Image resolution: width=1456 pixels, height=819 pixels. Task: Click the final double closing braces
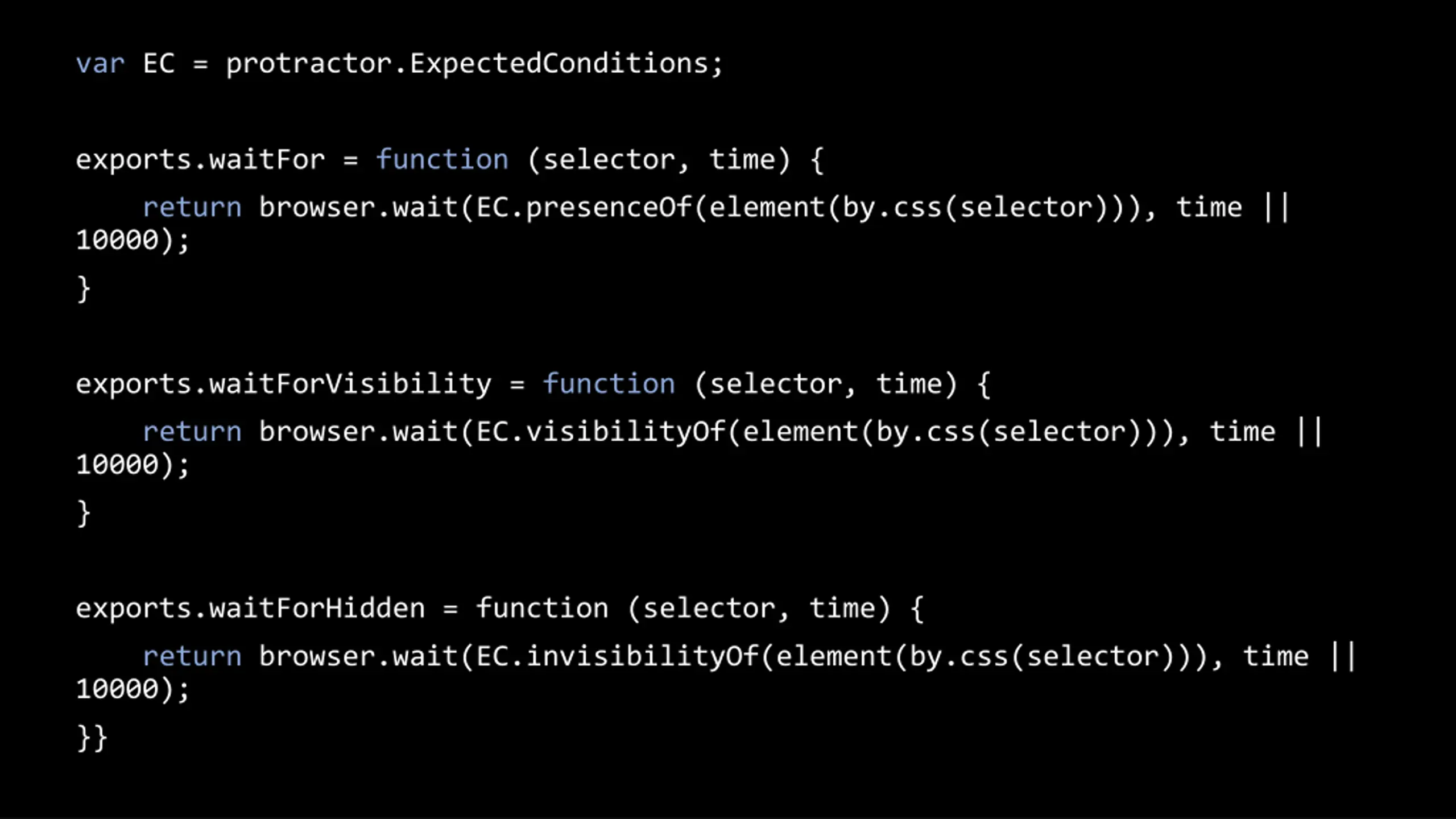click(92, 738)
